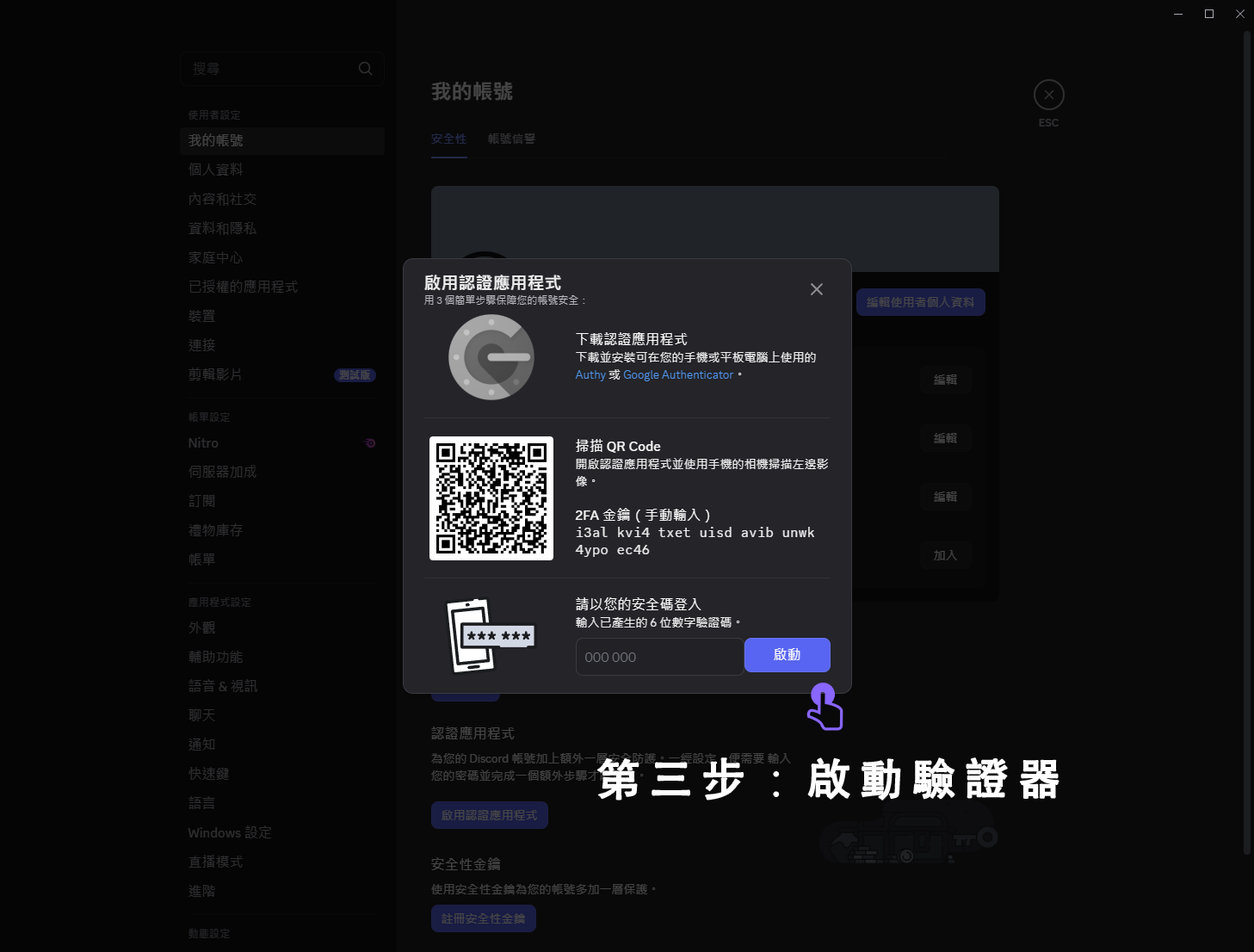Maximize the Discord window
Viewport: 1254px width, 952px height.
tap(1209, 14)
